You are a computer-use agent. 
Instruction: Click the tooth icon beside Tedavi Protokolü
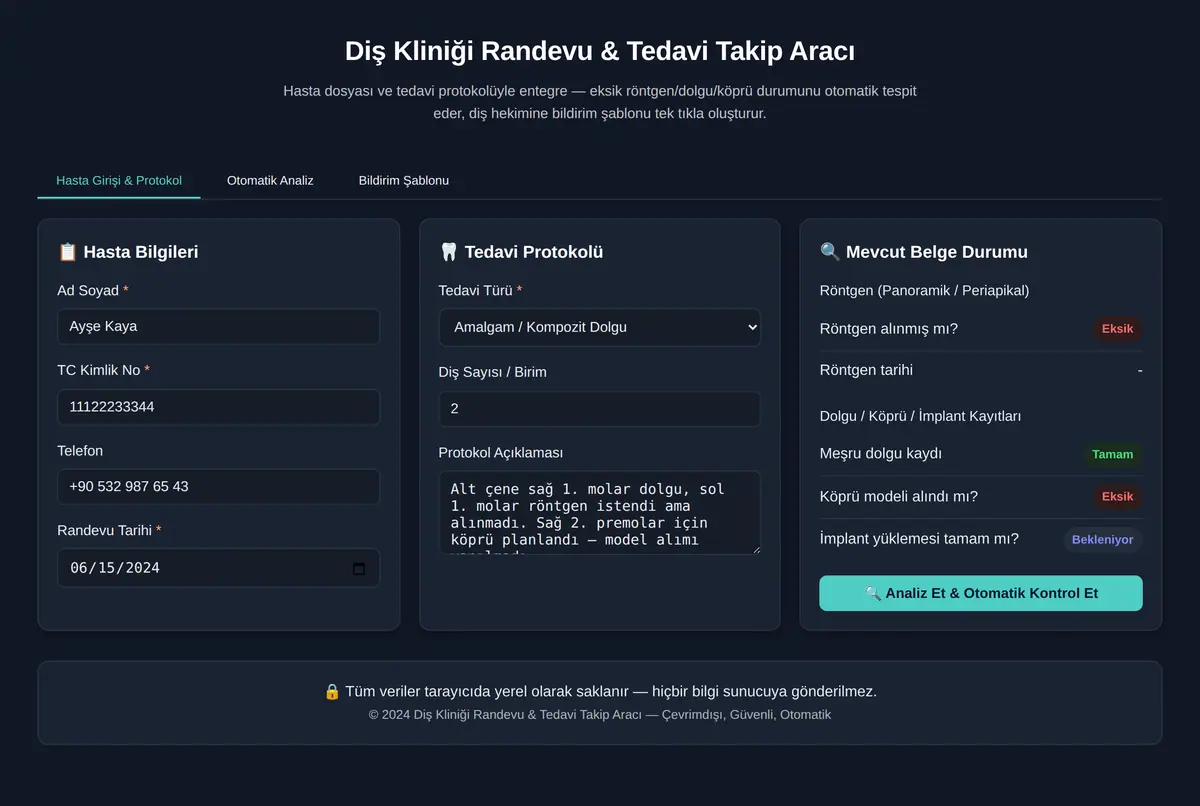(x=448, y=252)
